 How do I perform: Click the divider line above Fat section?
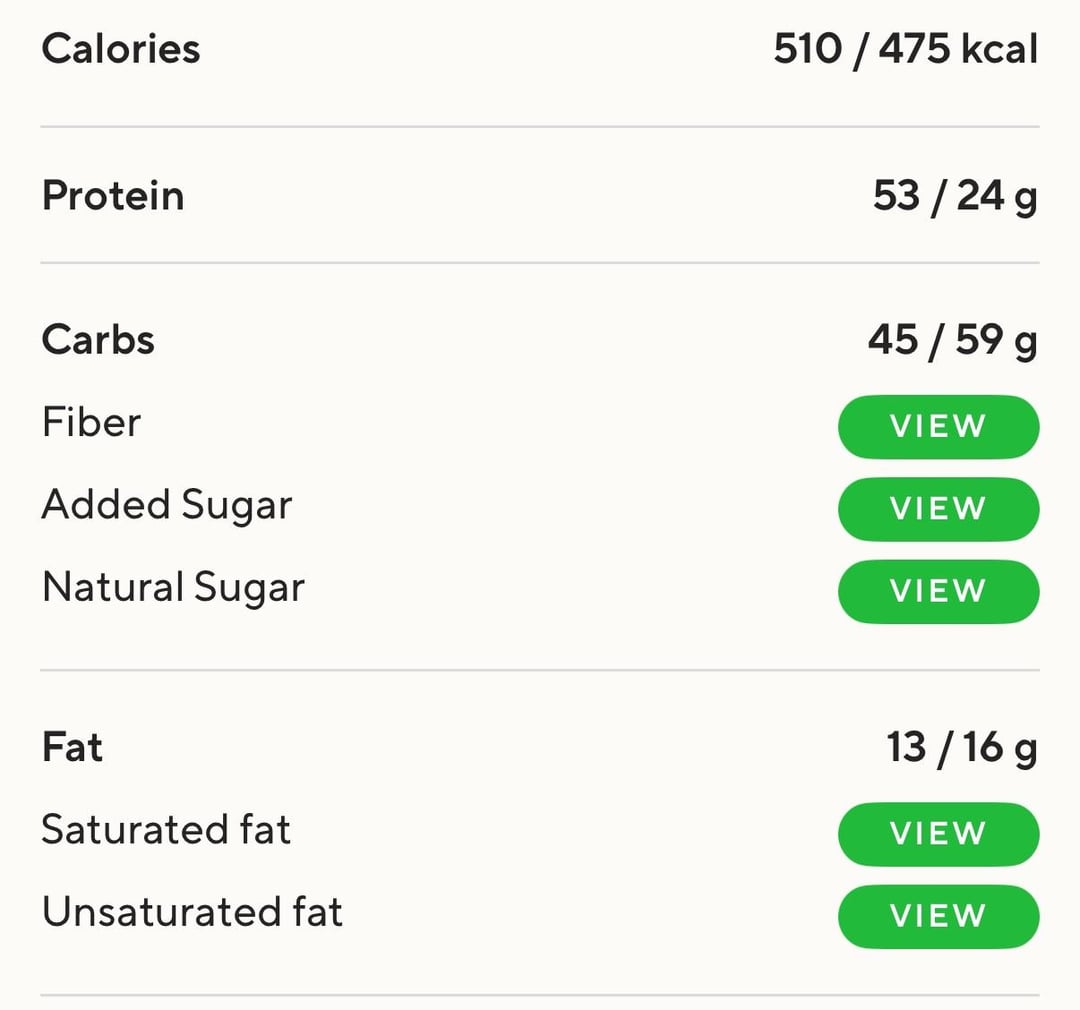(540, 670)
